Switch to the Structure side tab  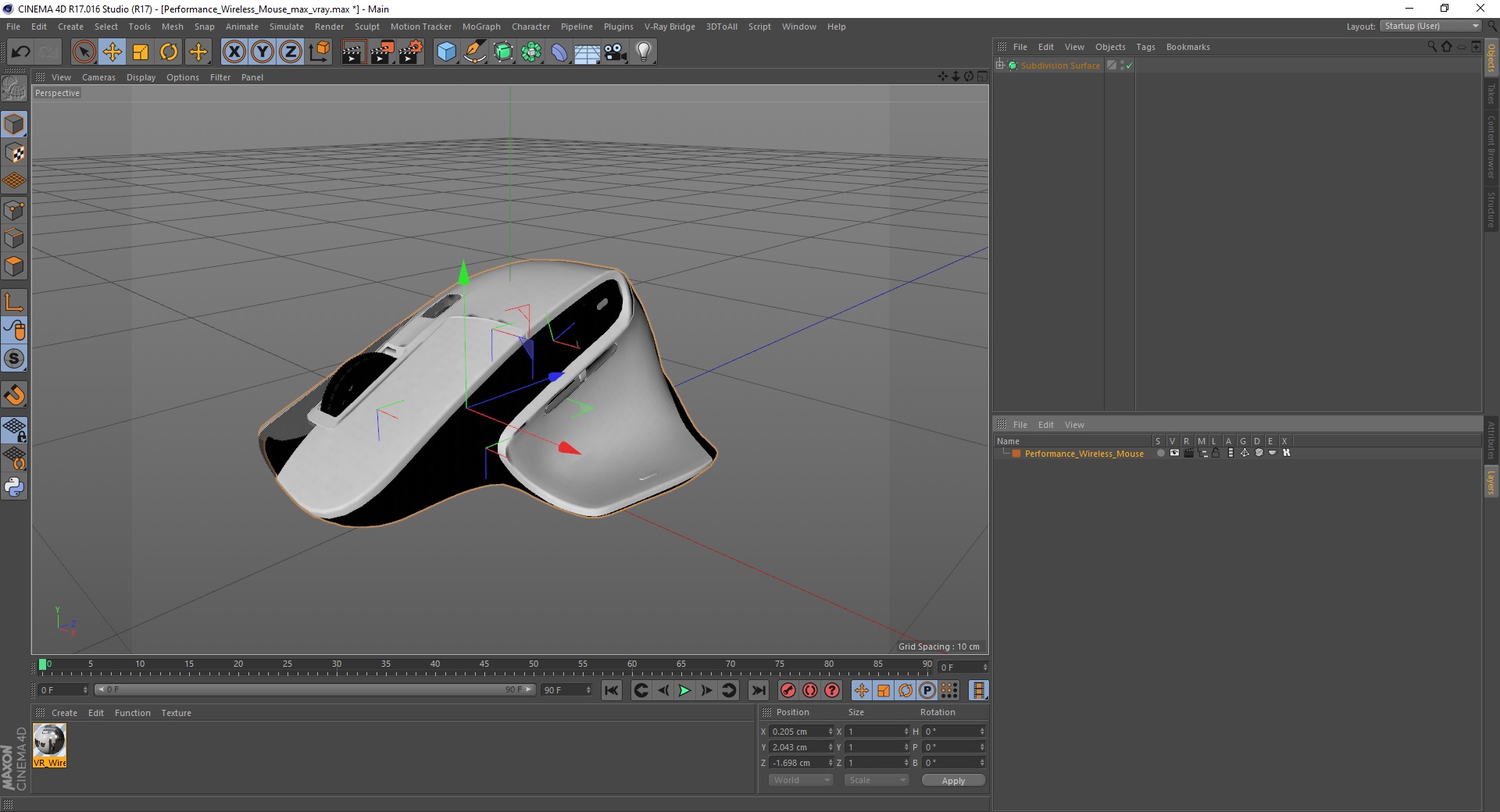[x=1491, y=209]
